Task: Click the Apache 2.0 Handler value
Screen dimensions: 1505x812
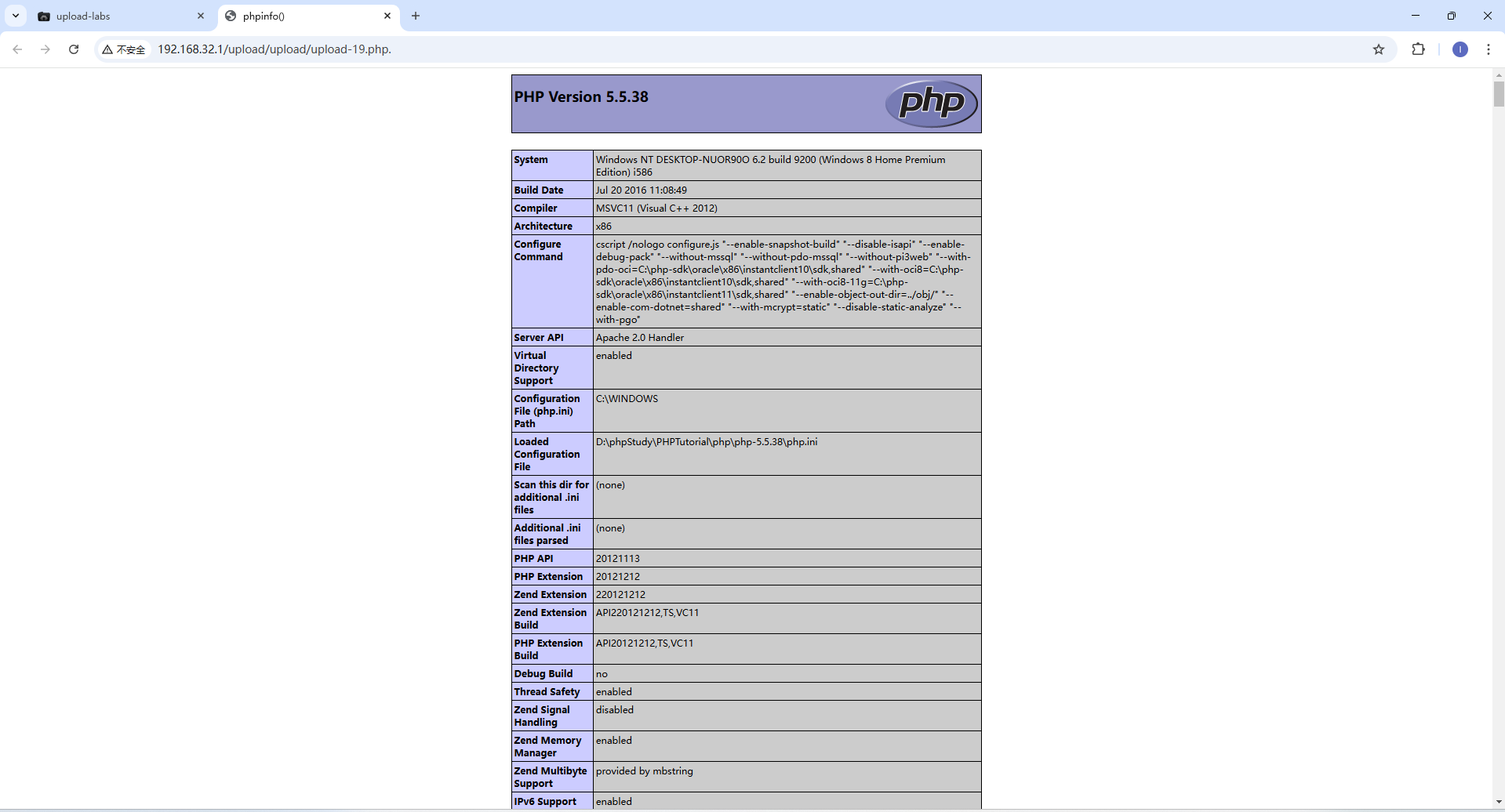Action: tap(639, 338)
